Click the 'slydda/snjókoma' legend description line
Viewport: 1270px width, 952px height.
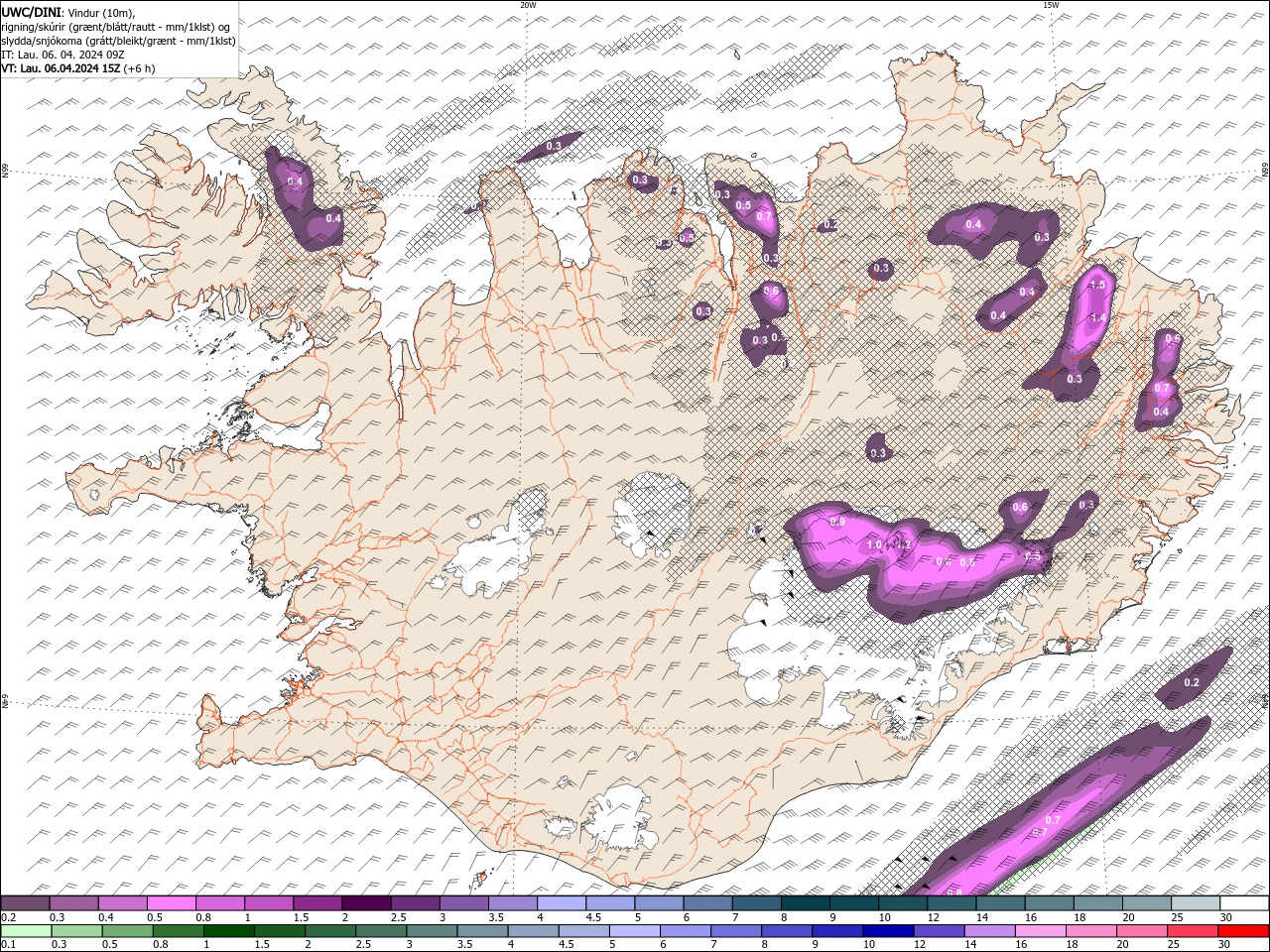pos(118,41)
